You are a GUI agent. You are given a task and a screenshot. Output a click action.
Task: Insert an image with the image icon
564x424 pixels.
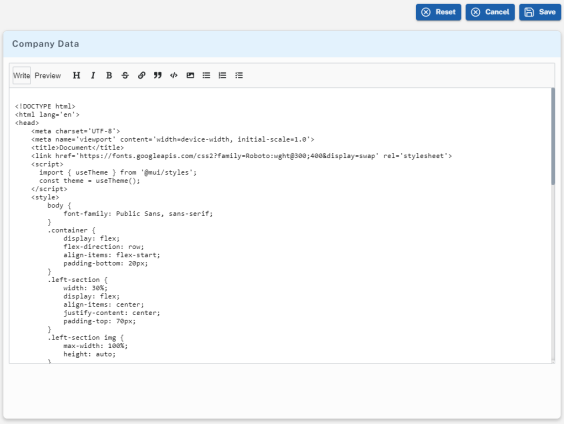point(190,75)
